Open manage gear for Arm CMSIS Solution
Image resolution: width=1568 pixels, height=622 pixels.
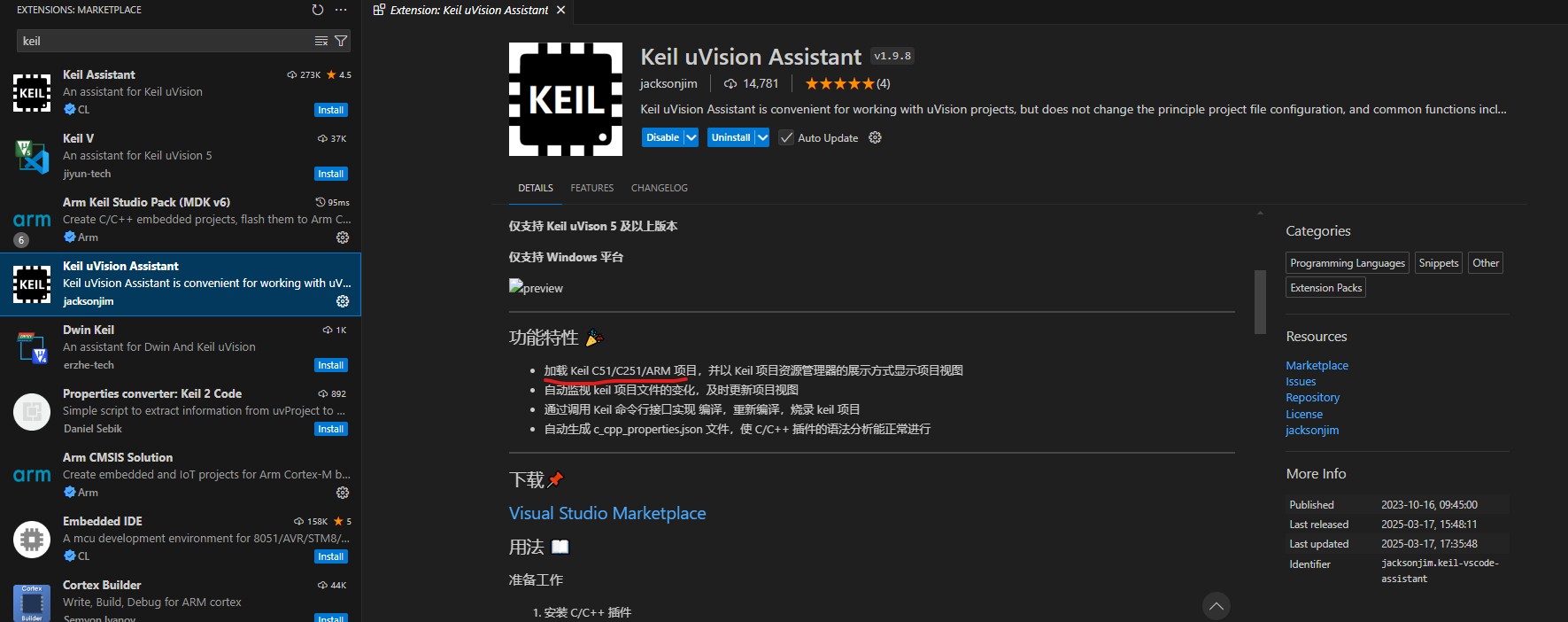point(343,493)
